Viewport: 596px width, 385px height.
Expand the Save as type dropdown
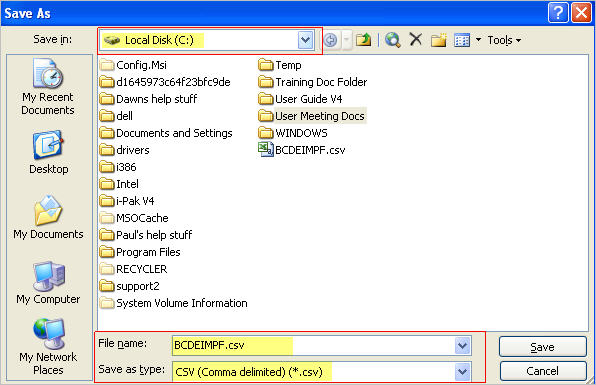tap(463, 371)
